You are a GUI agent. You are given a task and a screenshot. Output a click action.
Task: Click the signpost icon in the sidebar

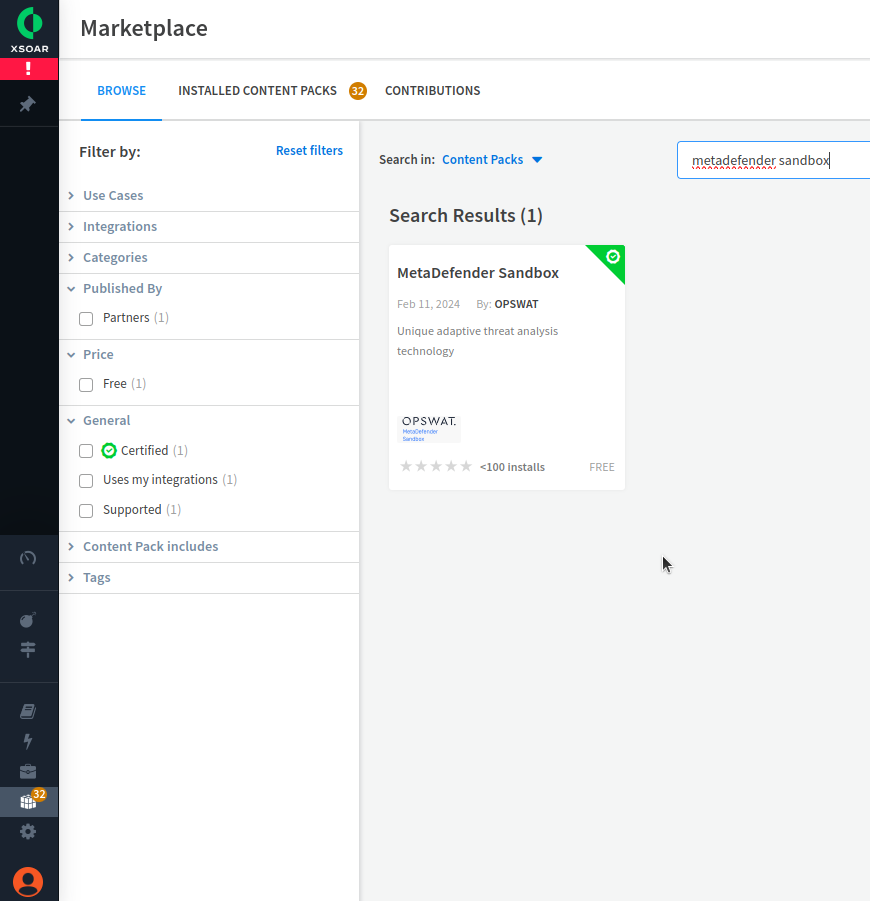[28, 649]
